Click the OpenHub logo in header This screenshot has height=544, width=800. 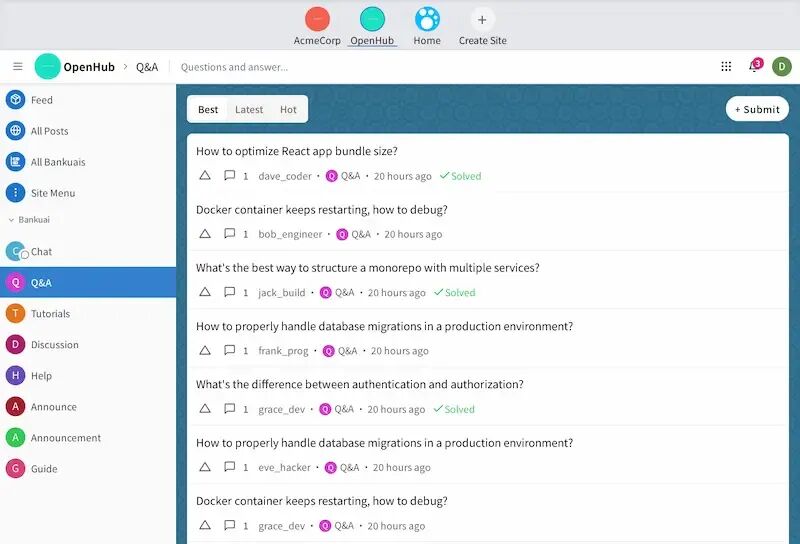pyautogui.click(x=47, y=66)
